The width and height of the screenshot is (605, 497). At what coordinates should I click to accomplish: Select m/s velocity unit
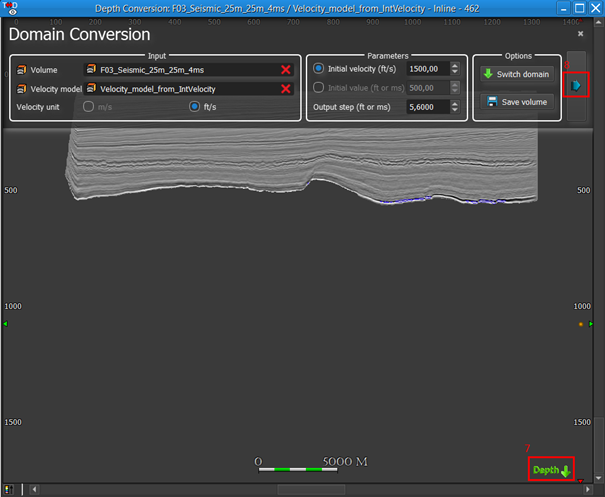pos(88,106)
